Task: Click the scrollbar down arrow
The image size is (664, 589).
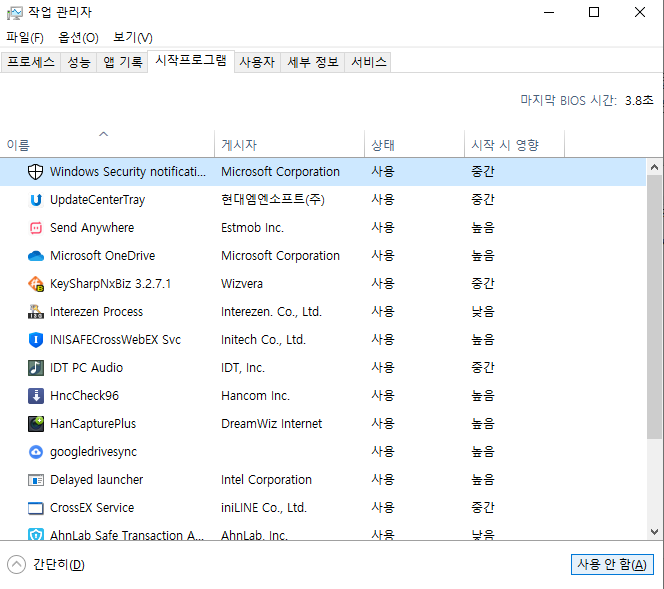Action: pos(654,532)
